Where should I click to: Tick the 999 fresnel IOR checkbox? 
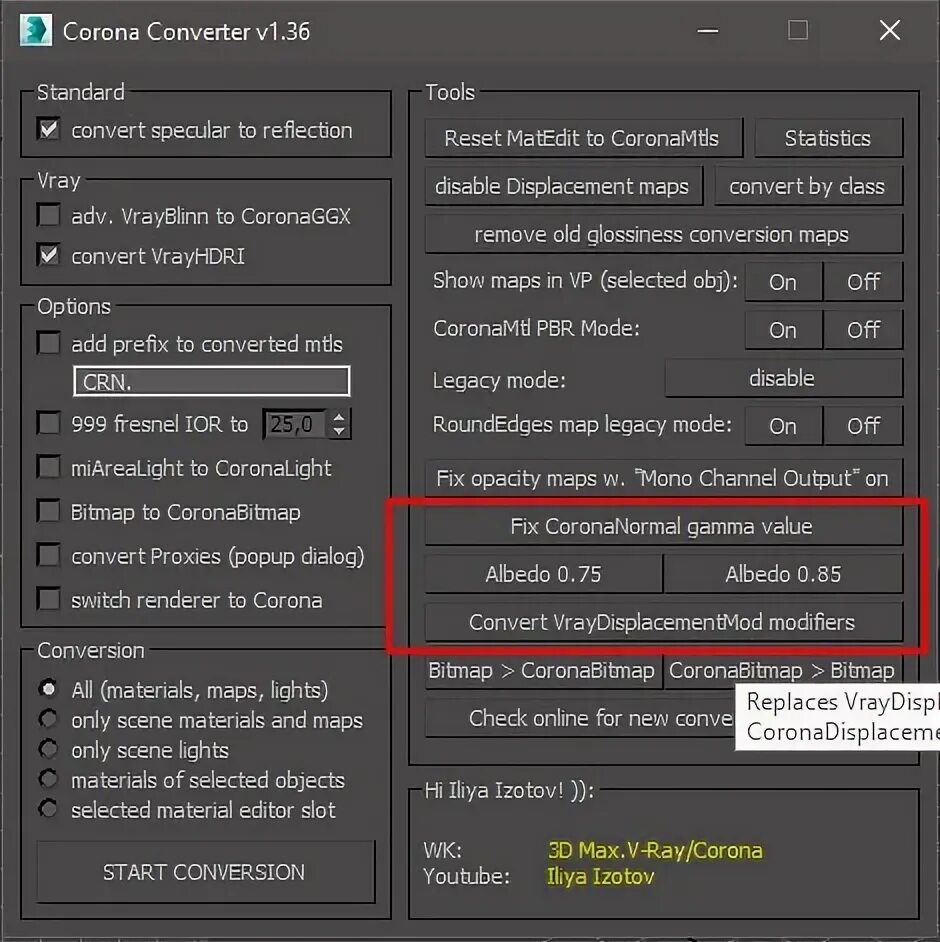49,423
